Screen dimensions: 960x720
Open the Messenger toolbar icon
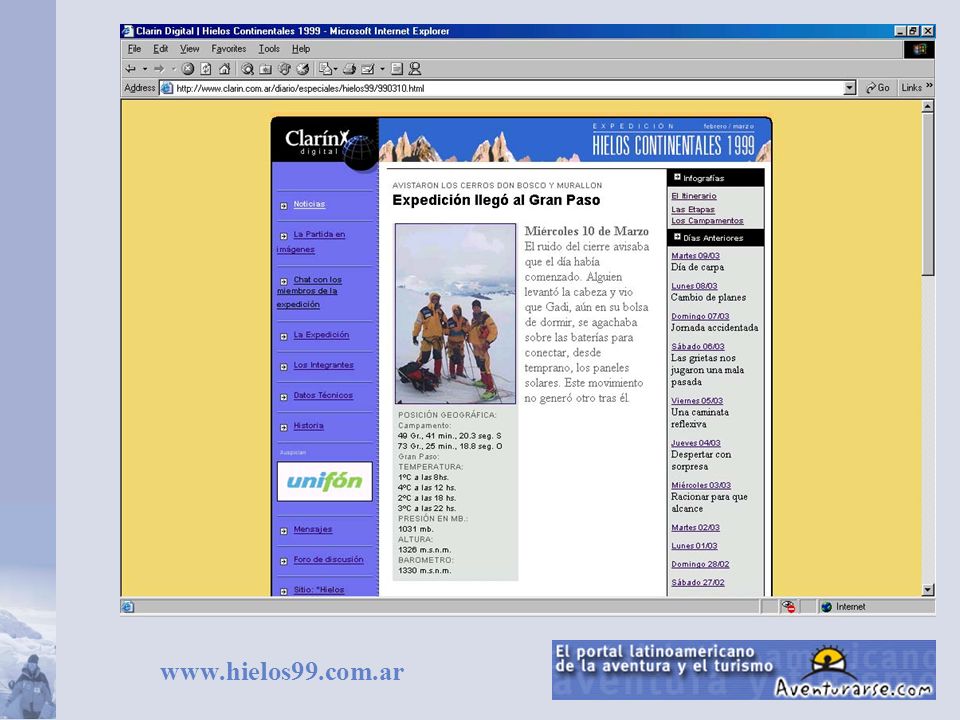click(x=415, y=69)
